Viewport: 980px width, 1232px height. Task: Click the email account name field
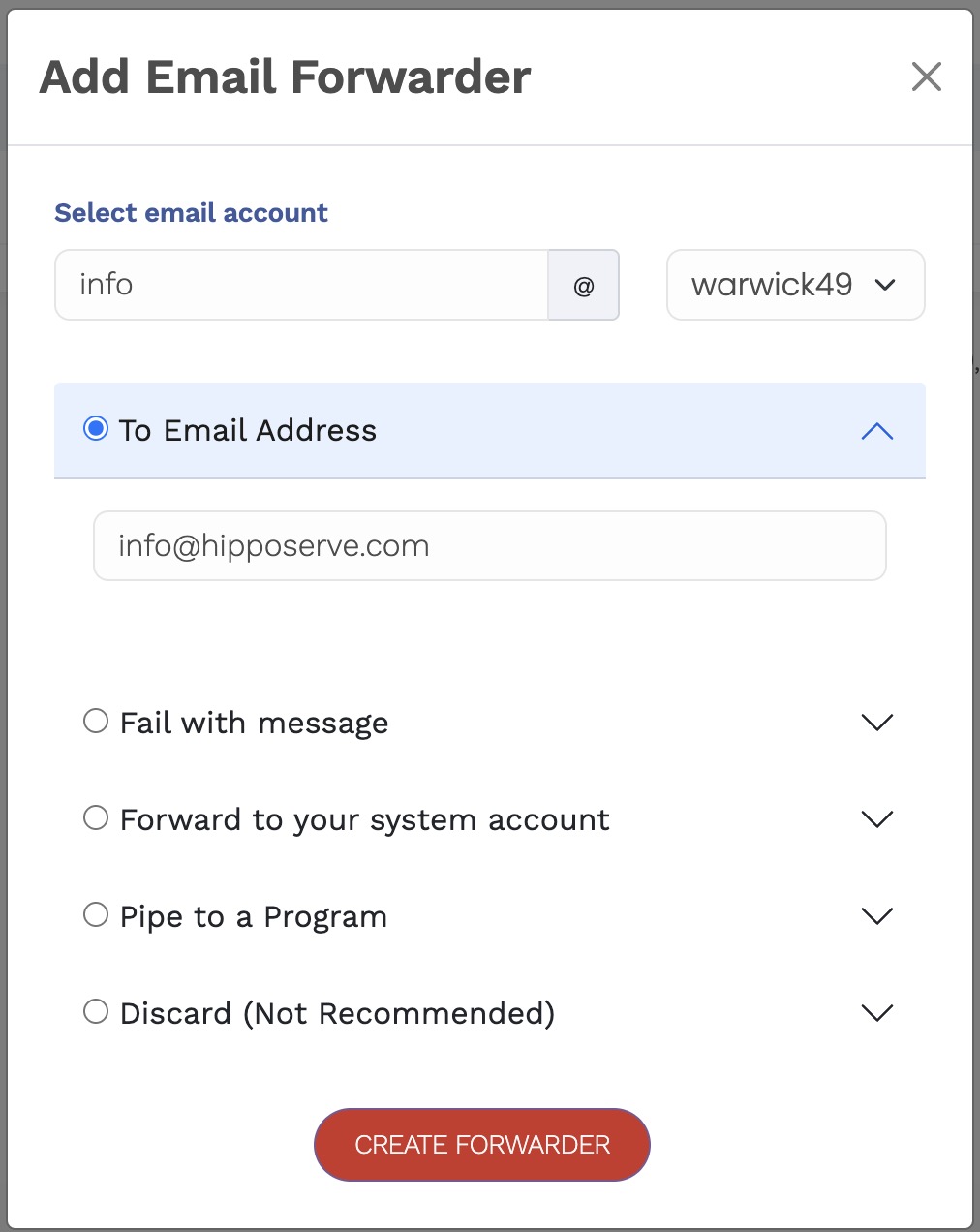pos(301,286)
